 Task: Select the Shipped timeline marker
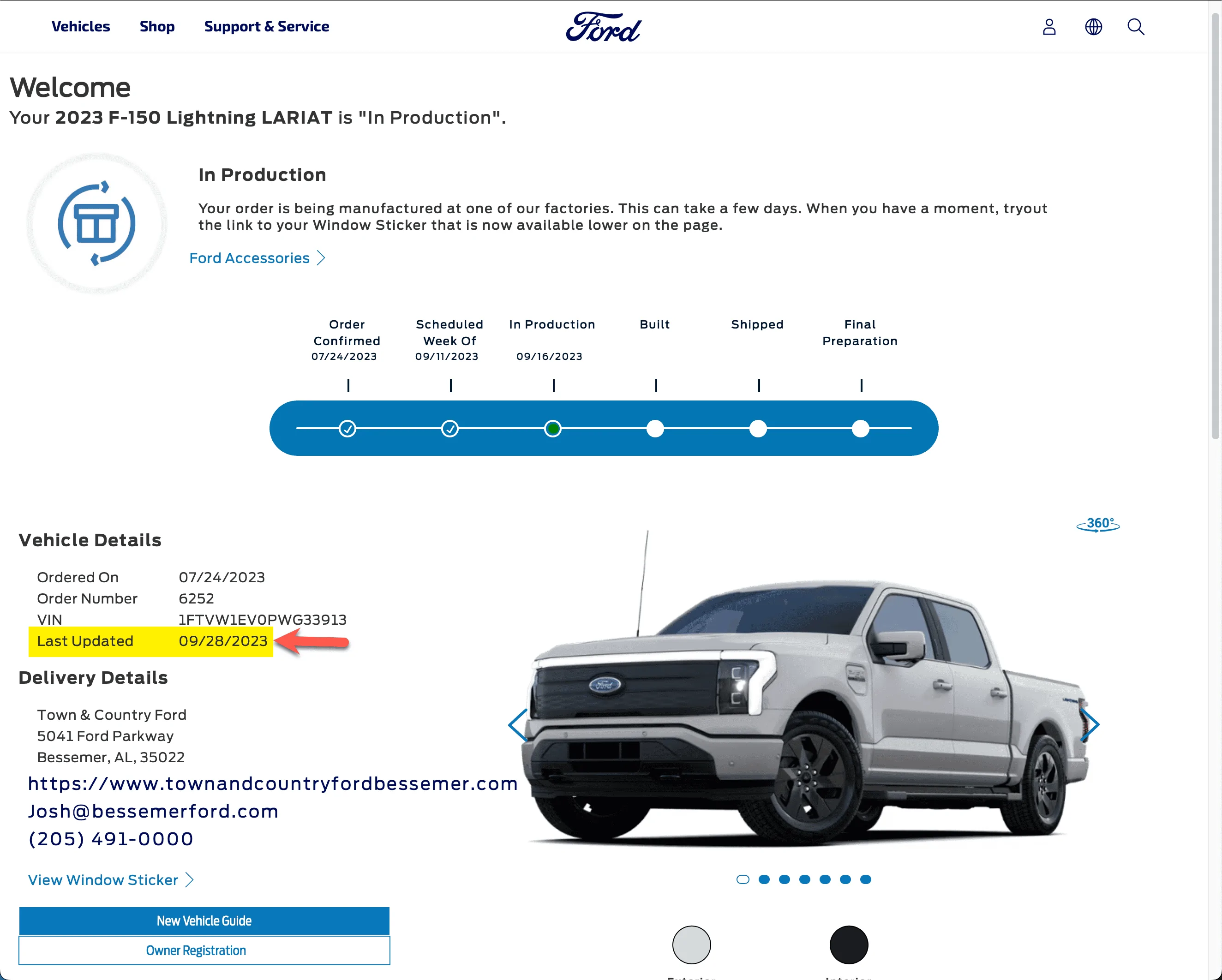[758, 429]
